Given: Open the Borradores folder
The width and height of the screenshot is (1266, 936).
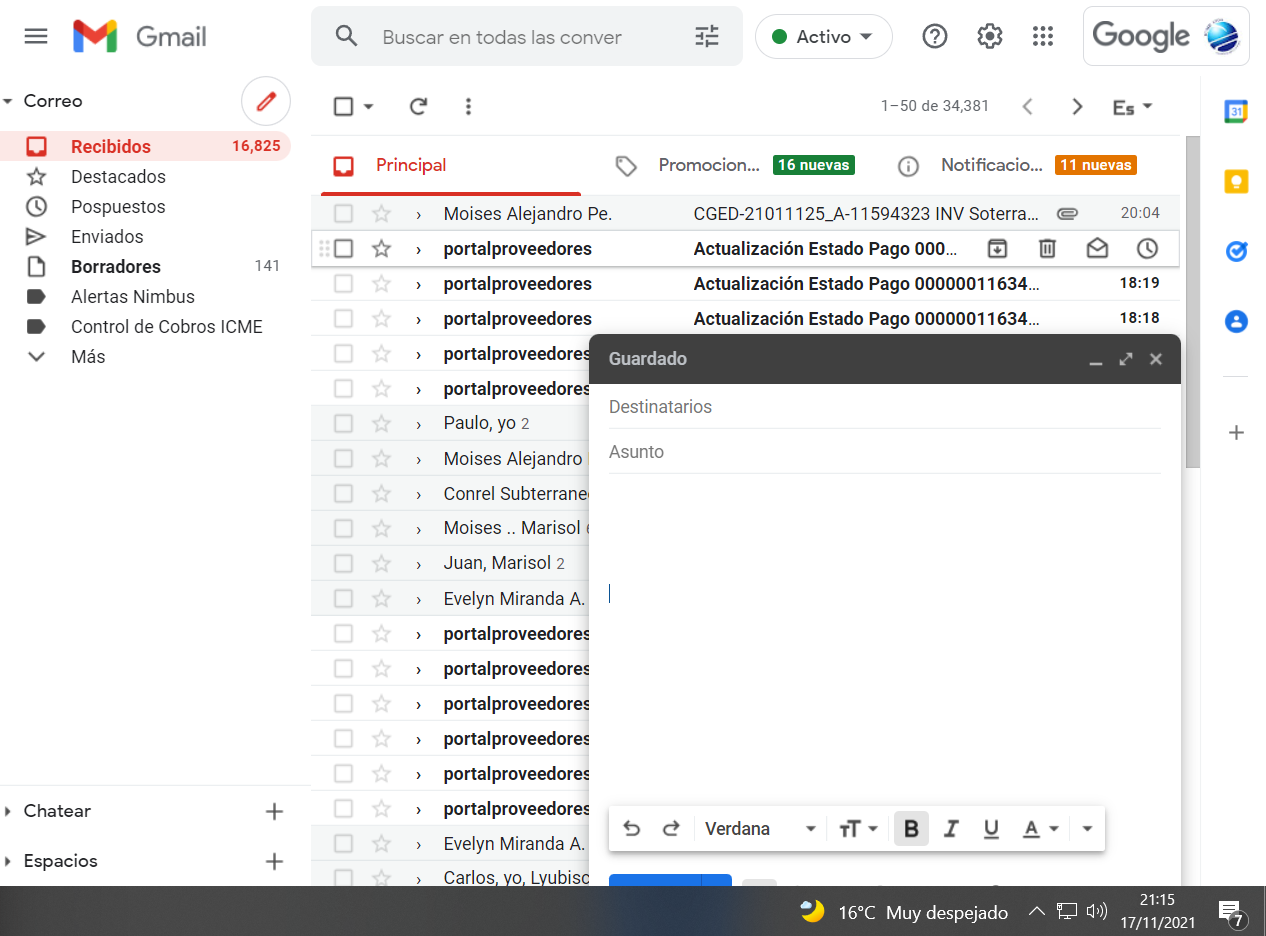Looking at the screenshot, I should pos(115,267).
